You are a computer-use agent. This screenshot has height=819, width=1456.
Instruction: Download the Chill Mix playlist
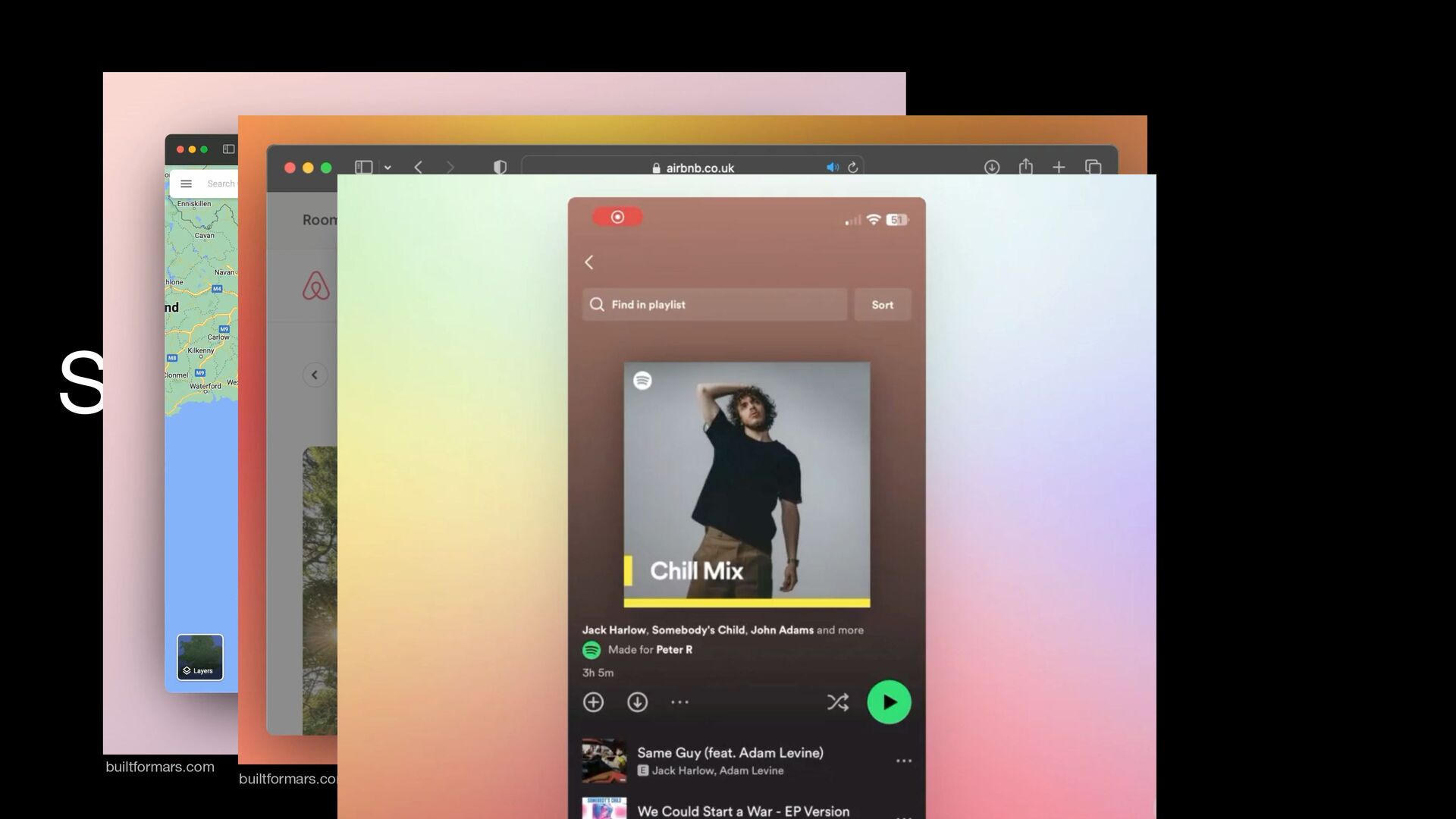click(637, 702)
